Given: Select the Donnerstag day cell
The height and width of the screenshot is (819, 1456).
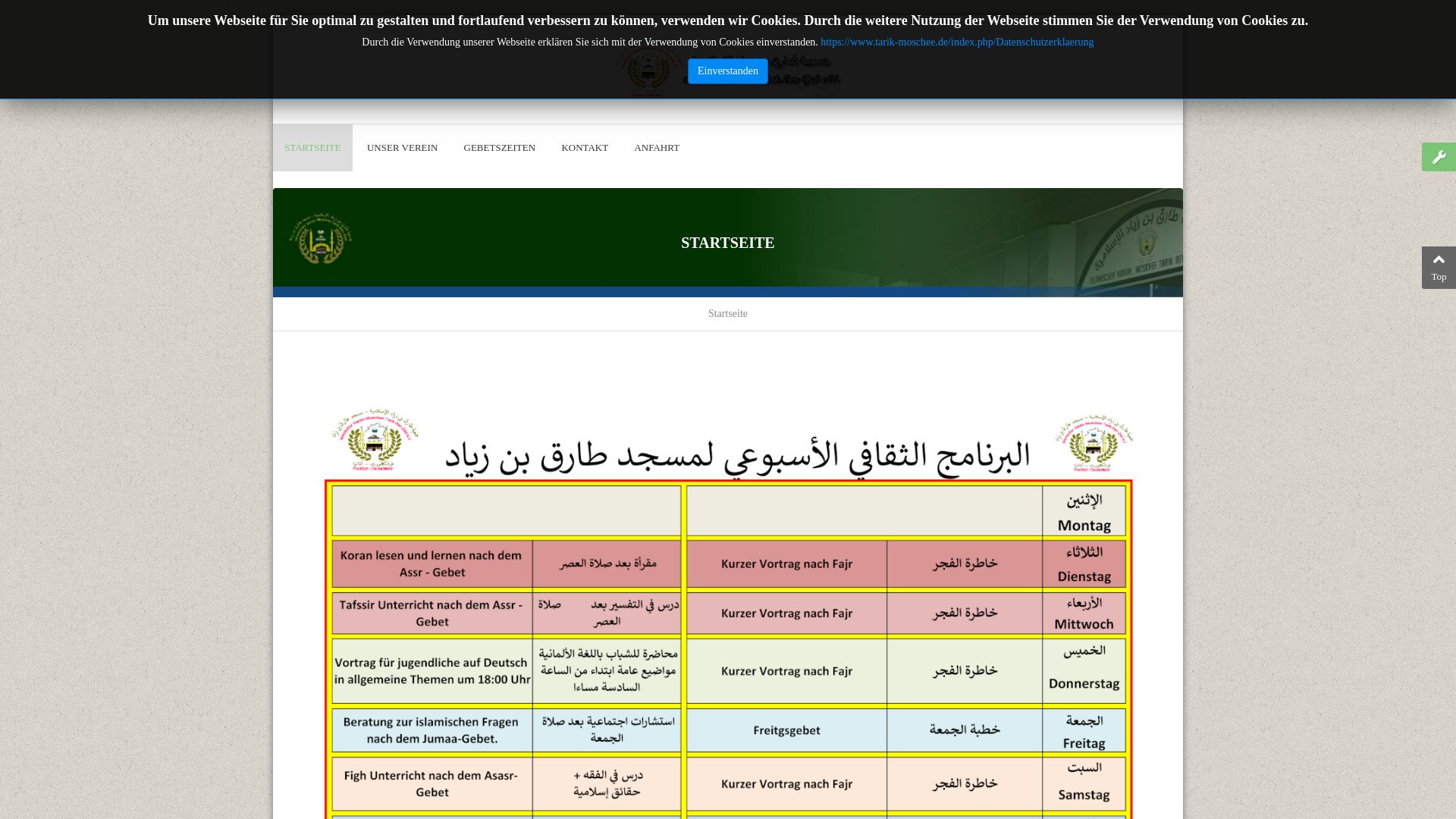Looking at the screenshot, I should coord(1084,671).
